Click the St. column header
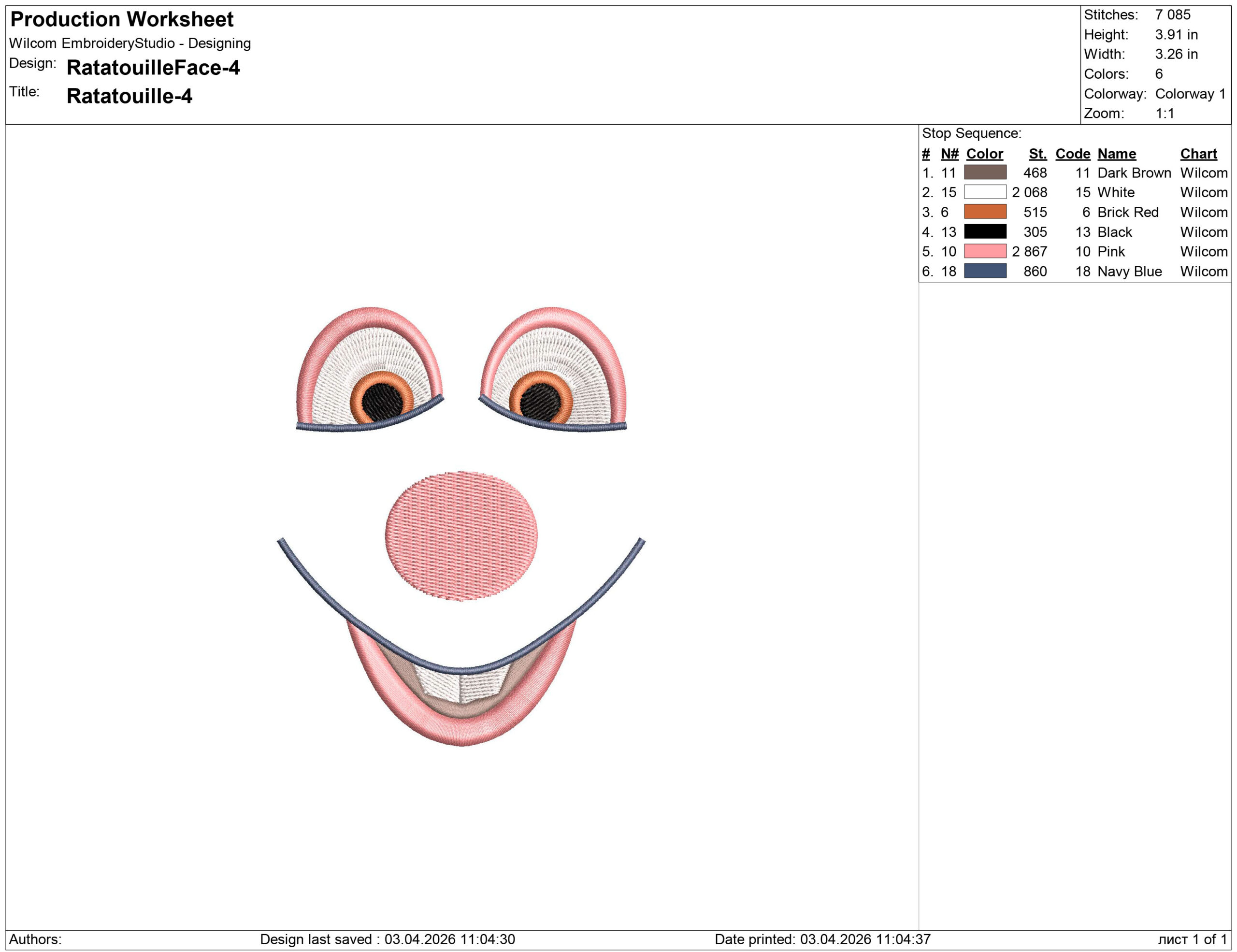 [x=1037, y=154]
